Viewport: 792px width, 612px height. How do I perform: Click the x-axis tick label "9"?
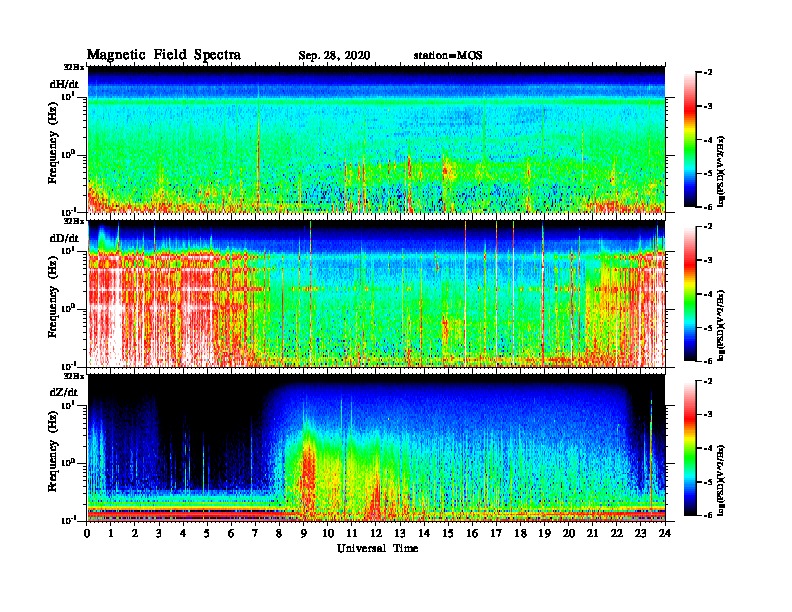coord(304,534)
